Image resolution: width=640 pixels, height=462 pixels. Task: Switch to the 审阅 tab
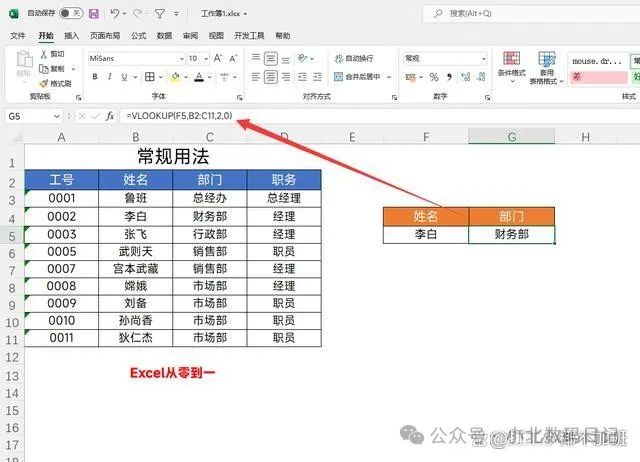click(190, 36)
